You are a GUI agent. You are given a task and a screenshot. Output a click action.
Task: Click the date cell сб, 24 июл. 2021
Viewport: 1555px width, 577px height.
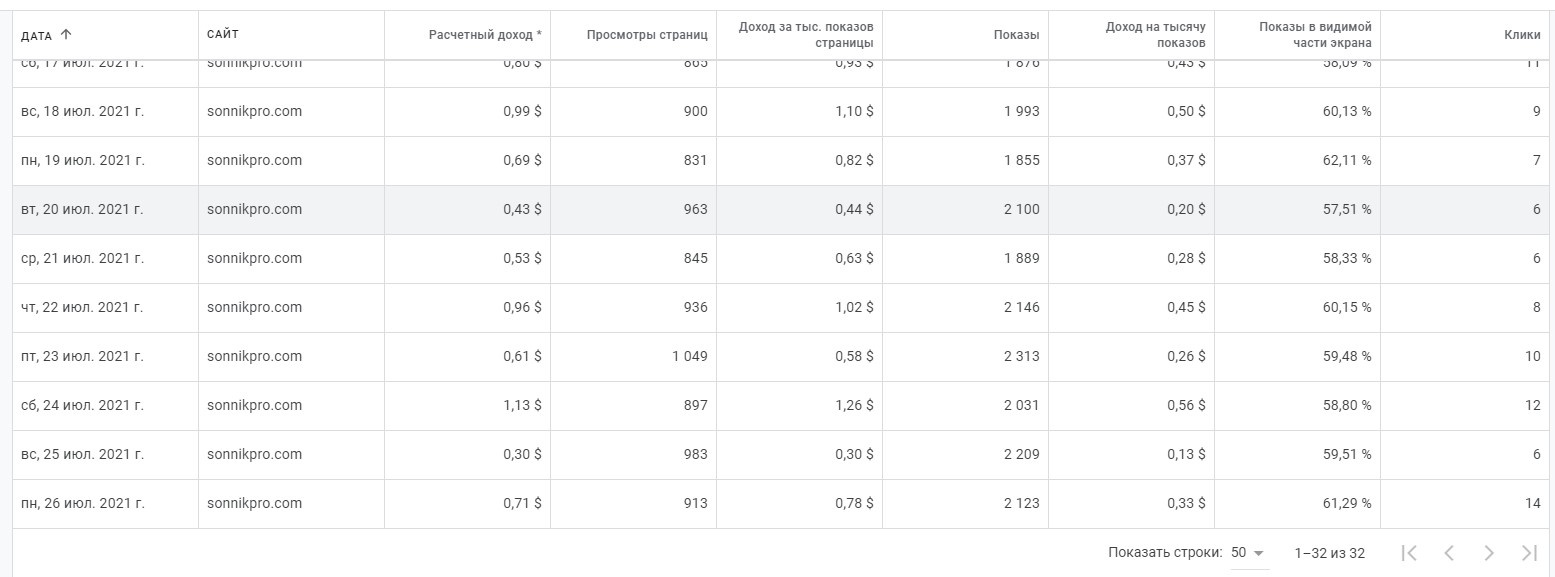(82, 406)
